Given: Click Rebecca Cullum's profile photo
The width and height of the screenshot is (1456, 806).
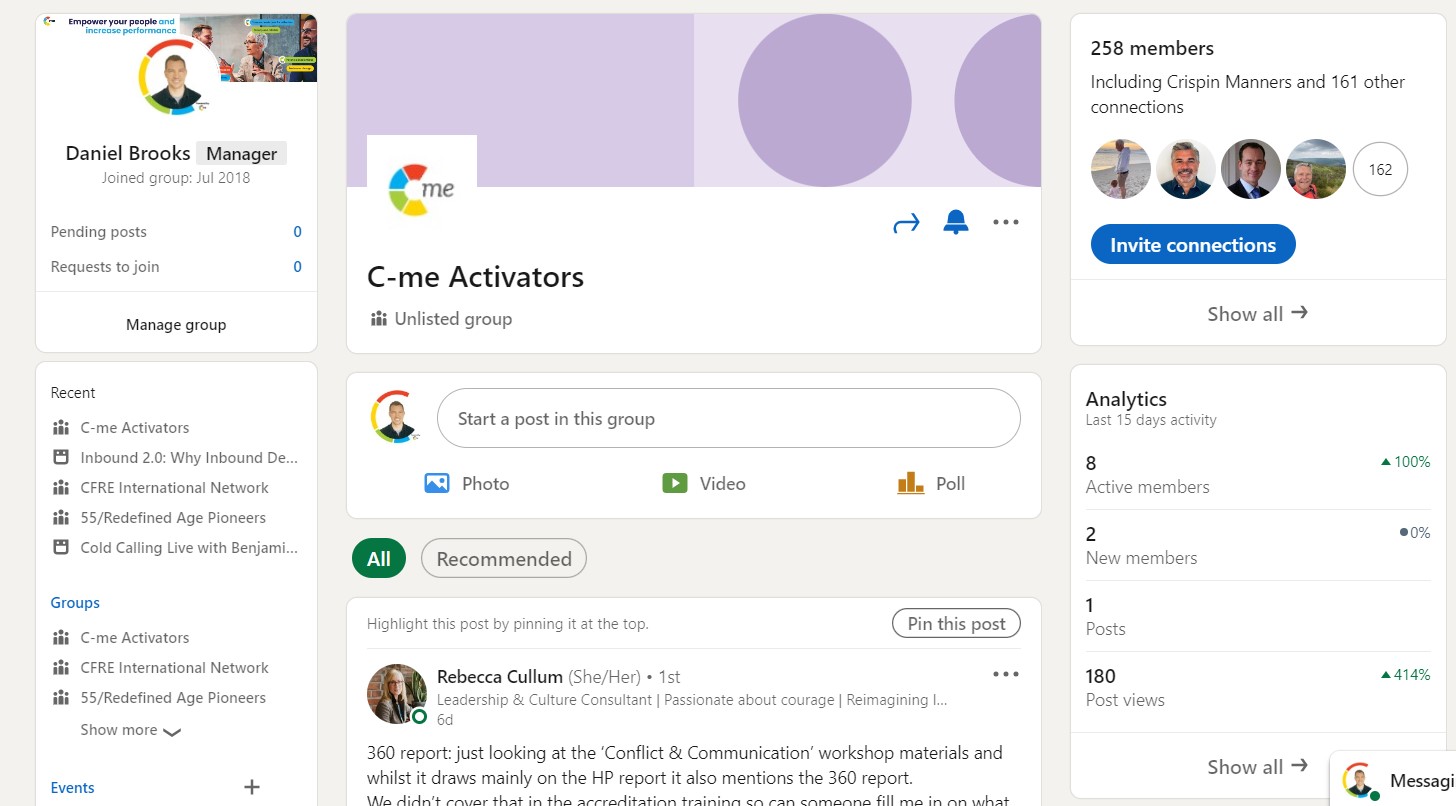Looking at the screenshot, I should [x=397, y=694].
